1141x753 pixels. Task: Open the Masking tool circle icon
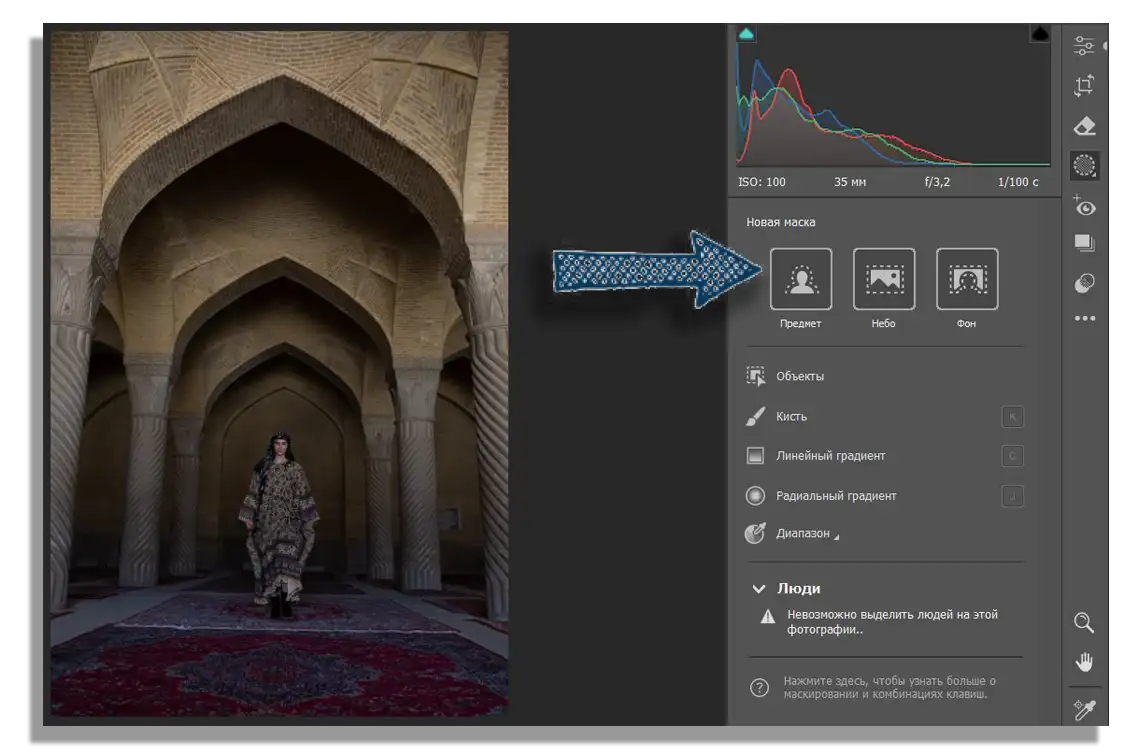1084,165
